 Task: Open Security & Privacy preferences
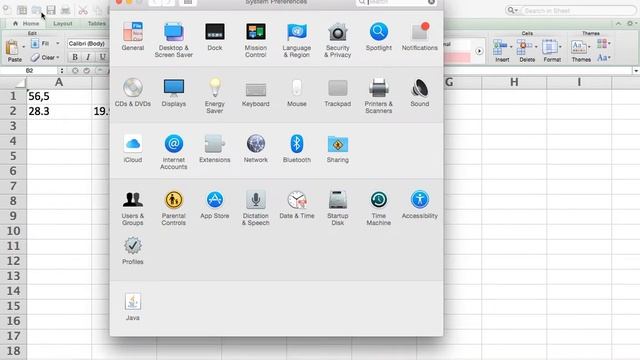[338, 40]
